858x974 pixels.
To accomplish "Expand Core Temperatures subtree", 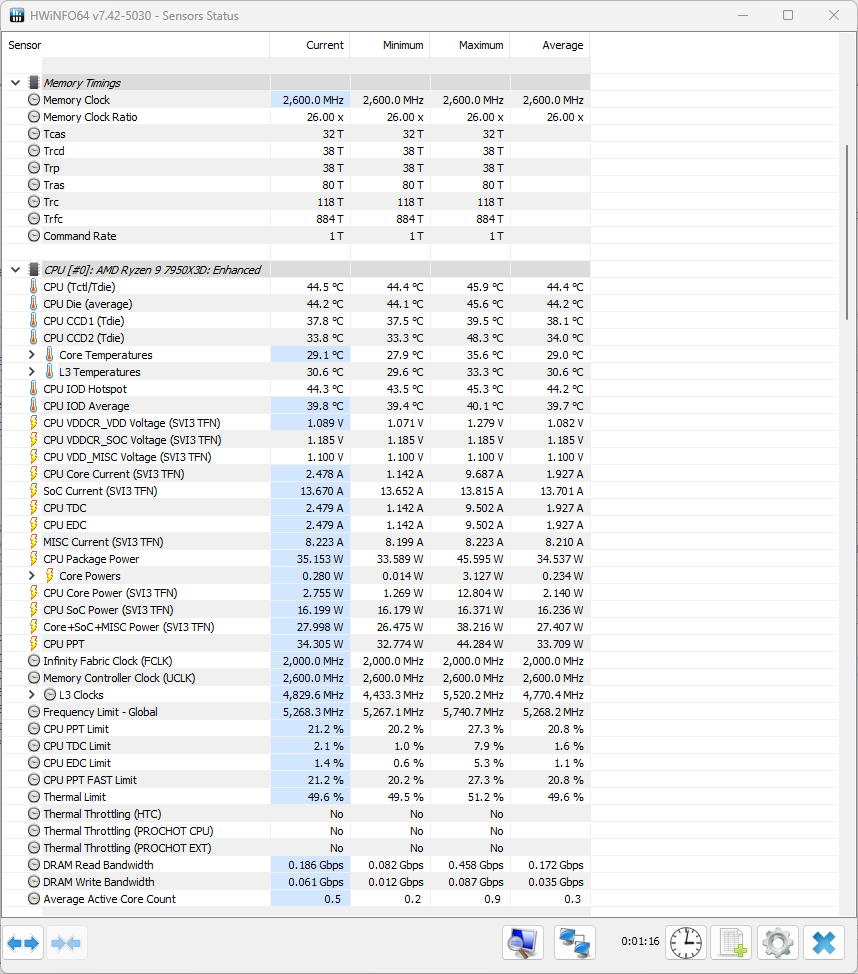I will click(x=32, y=354).
